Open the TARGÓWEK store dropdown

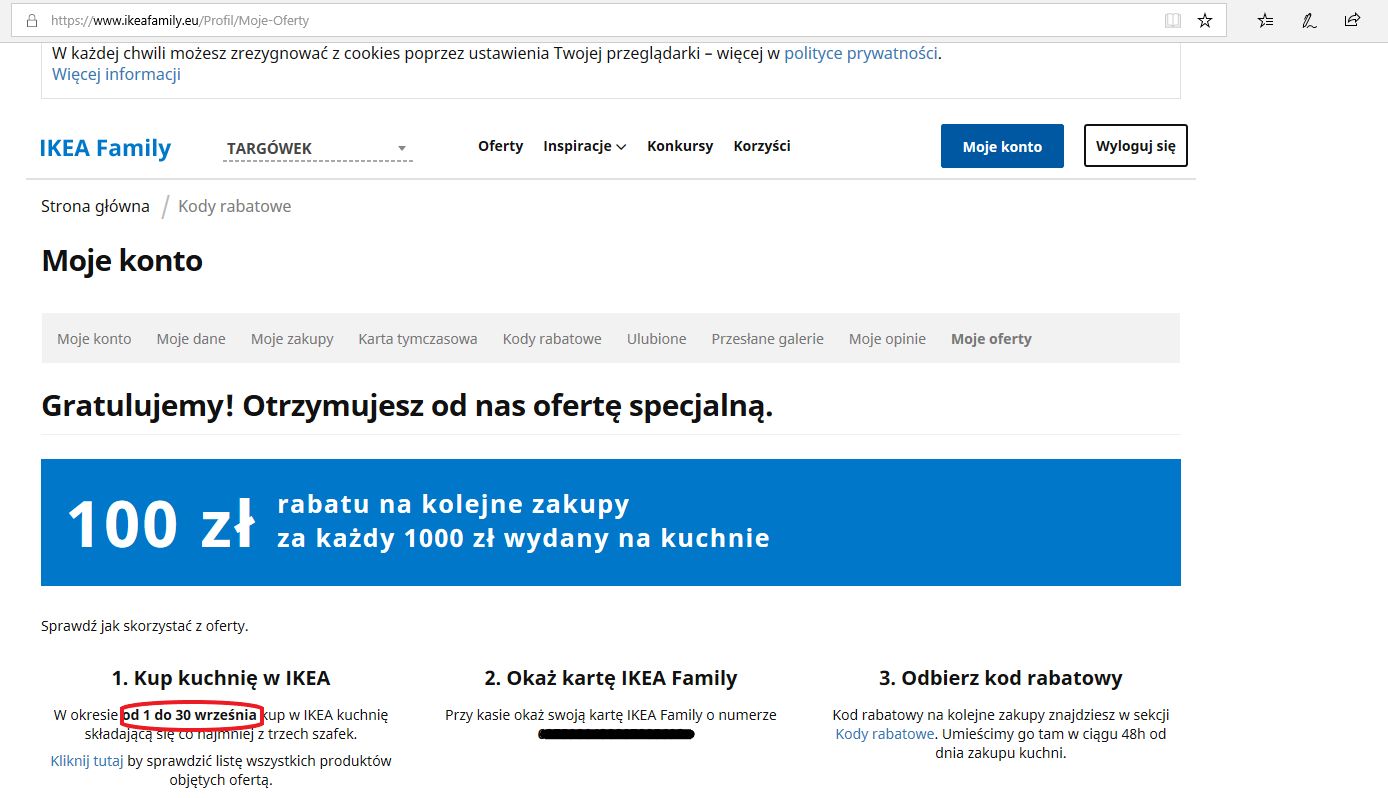318,148
